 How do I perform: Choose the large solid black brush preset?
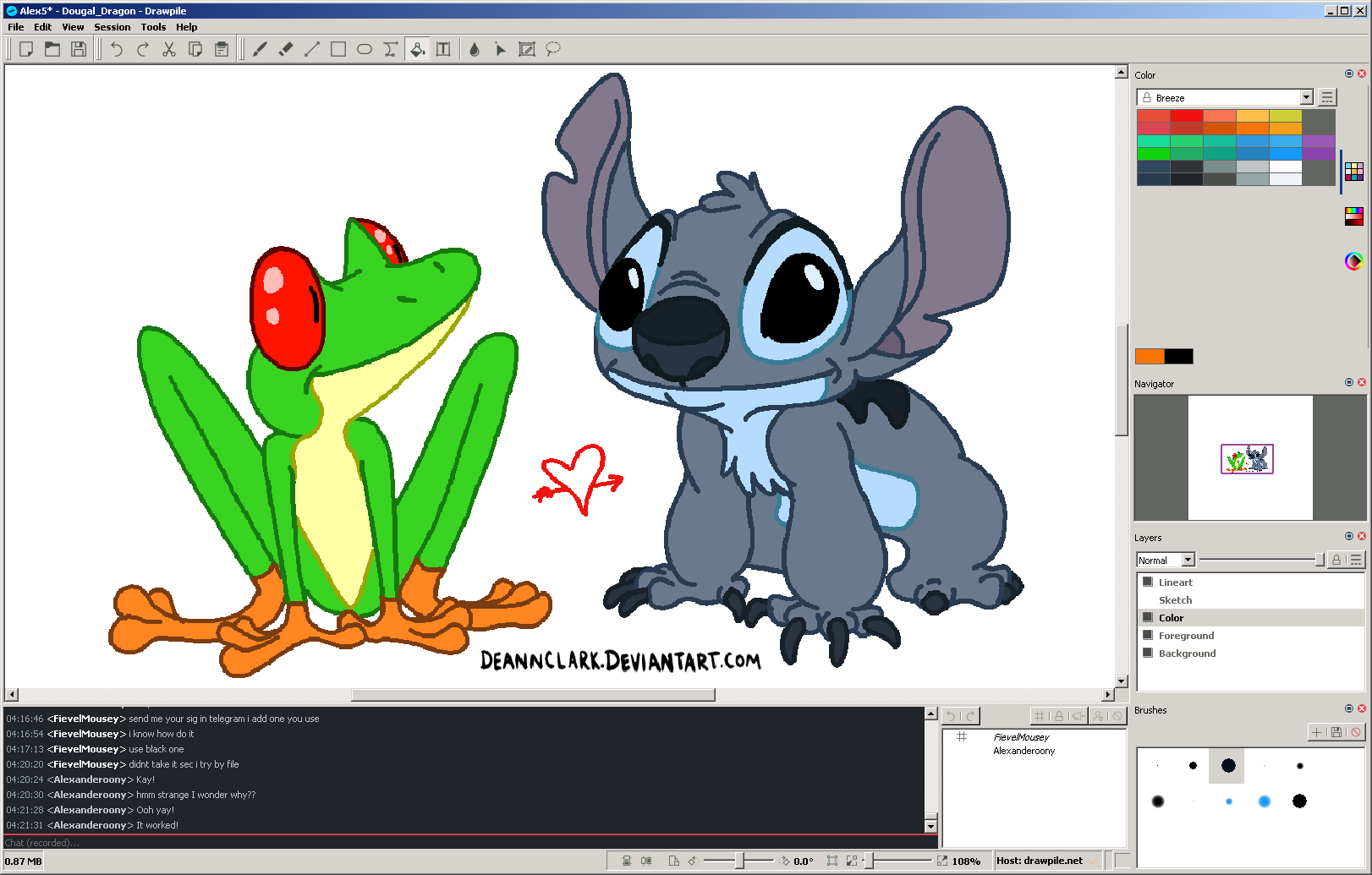tap(1299, 801)
